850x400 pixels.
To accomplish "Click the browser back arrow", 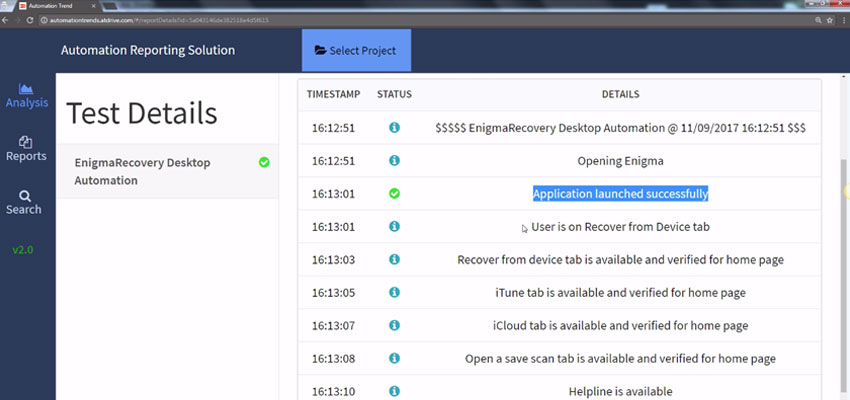I will (x=5, y=20).
